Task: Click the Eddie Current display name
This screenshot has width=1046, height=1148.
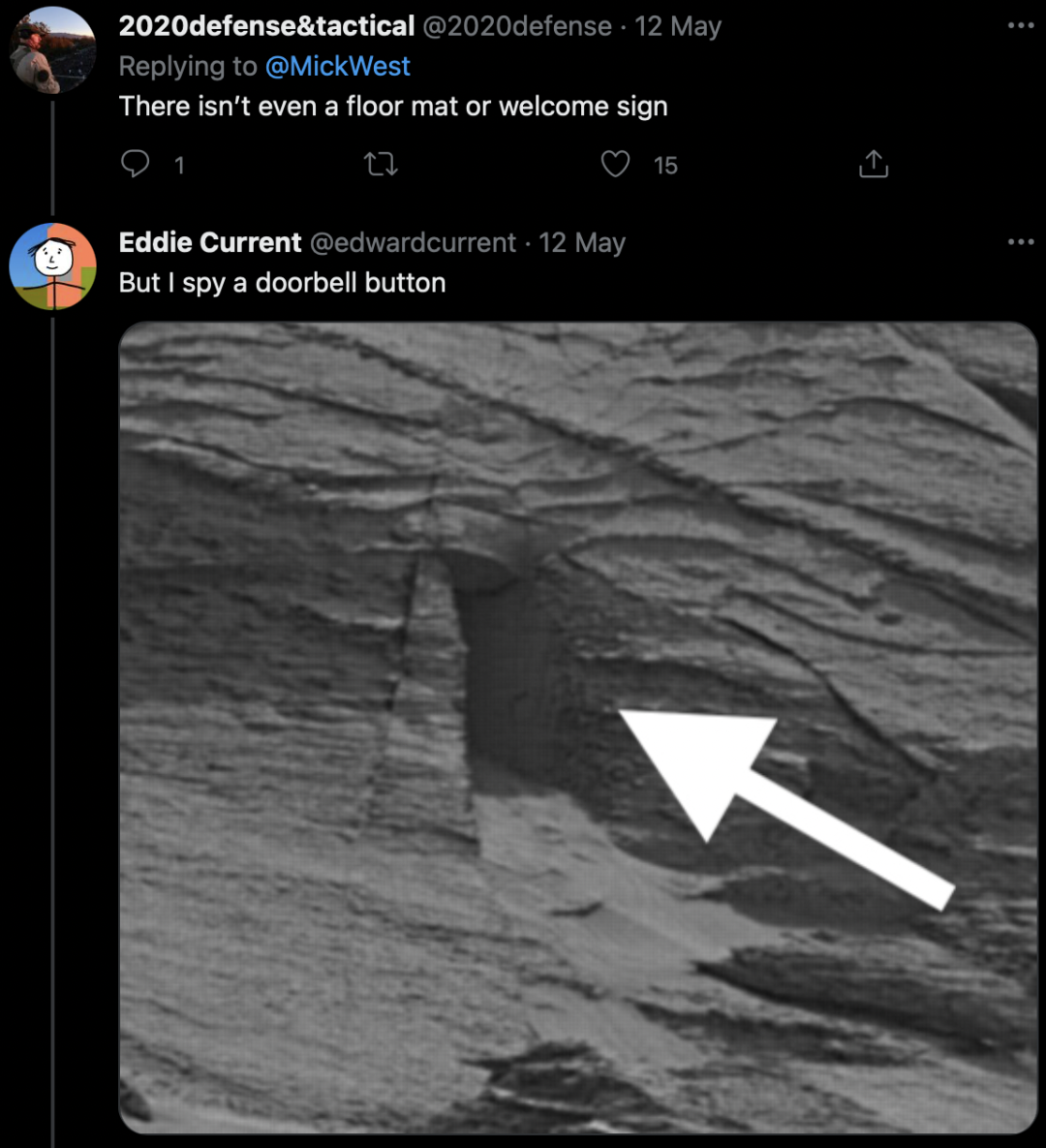Action: click(210, 242)
